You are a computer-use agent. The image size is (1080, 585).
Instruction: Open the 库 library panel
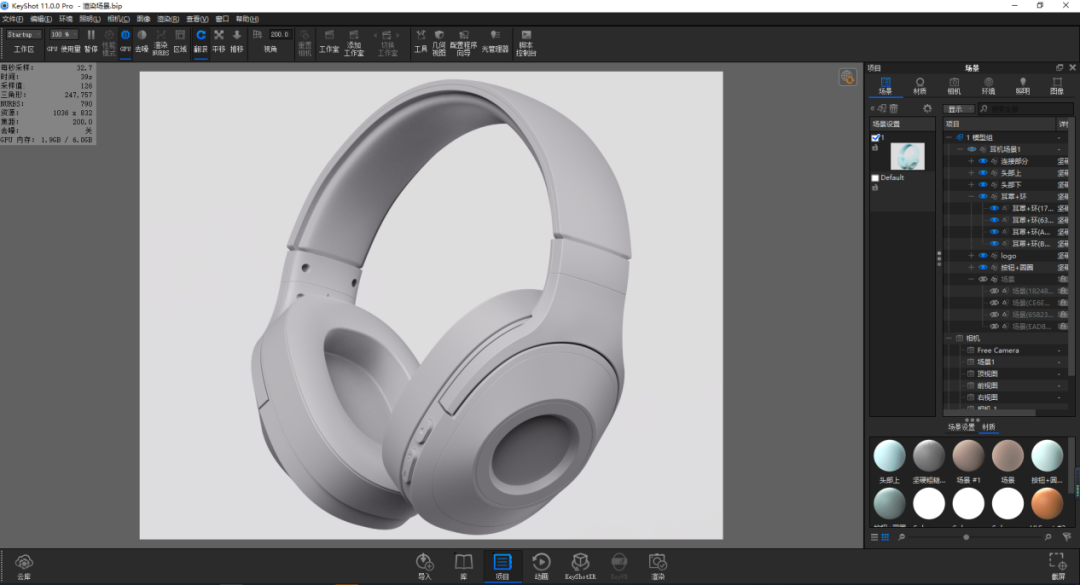point(464,566)
